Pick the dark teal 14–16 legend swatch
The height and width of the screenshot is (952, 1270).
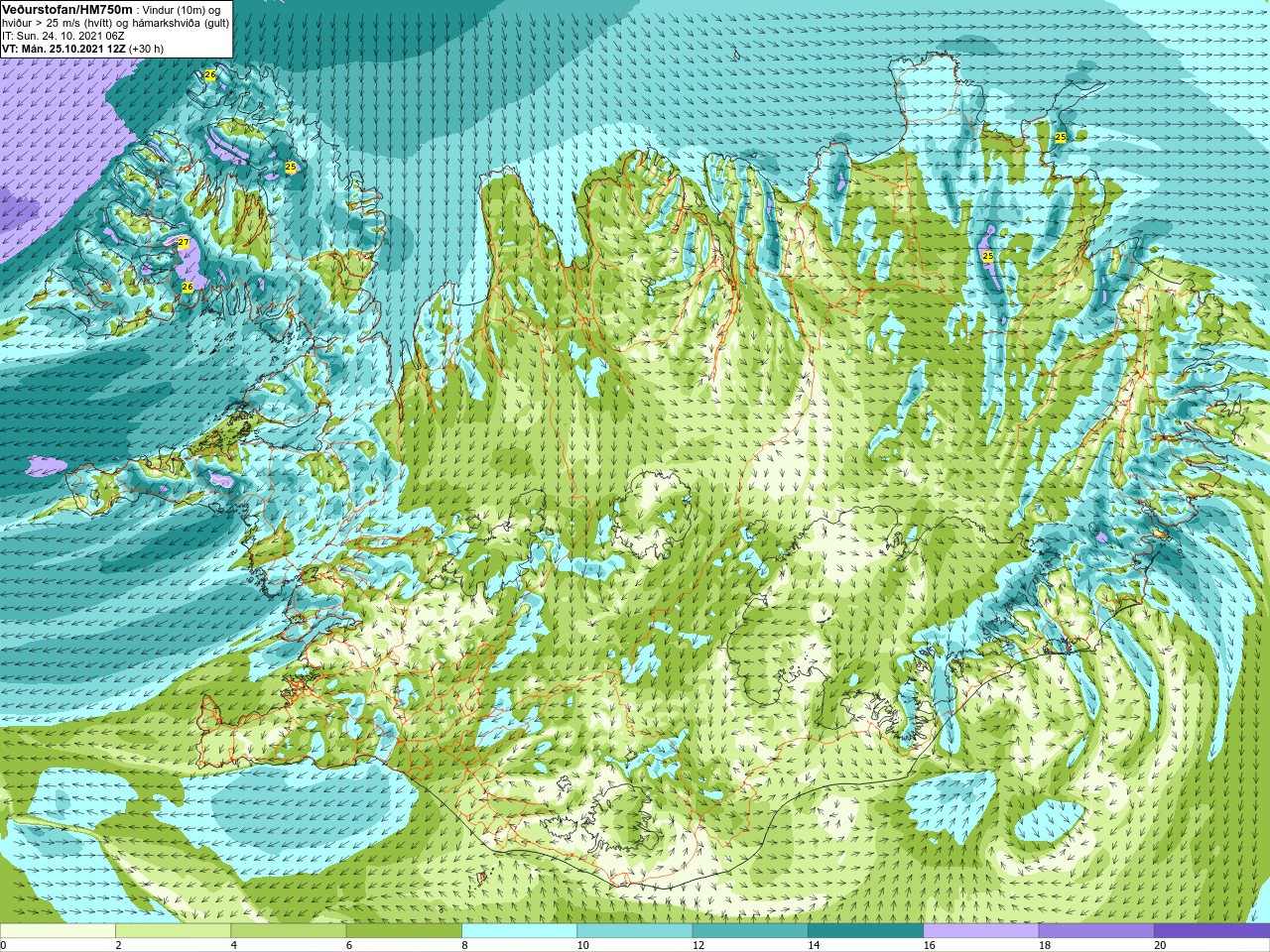[865, 931]
